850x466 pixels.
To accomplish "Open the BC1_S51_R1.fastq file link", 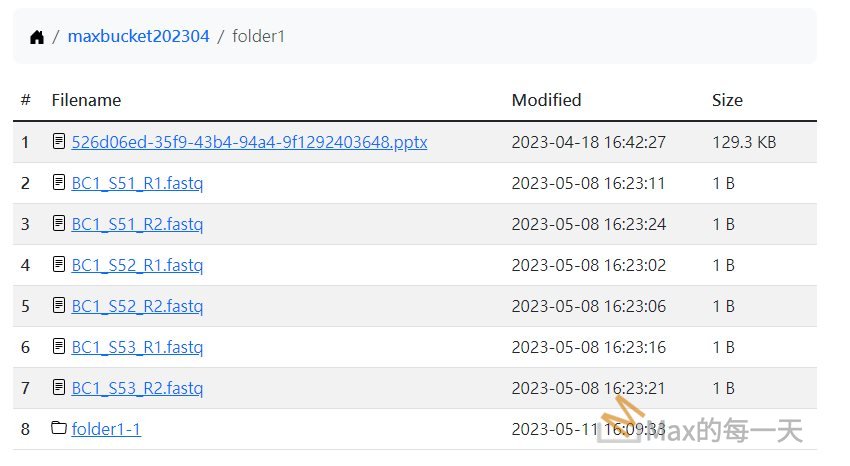I will click(x=137, y=183).
